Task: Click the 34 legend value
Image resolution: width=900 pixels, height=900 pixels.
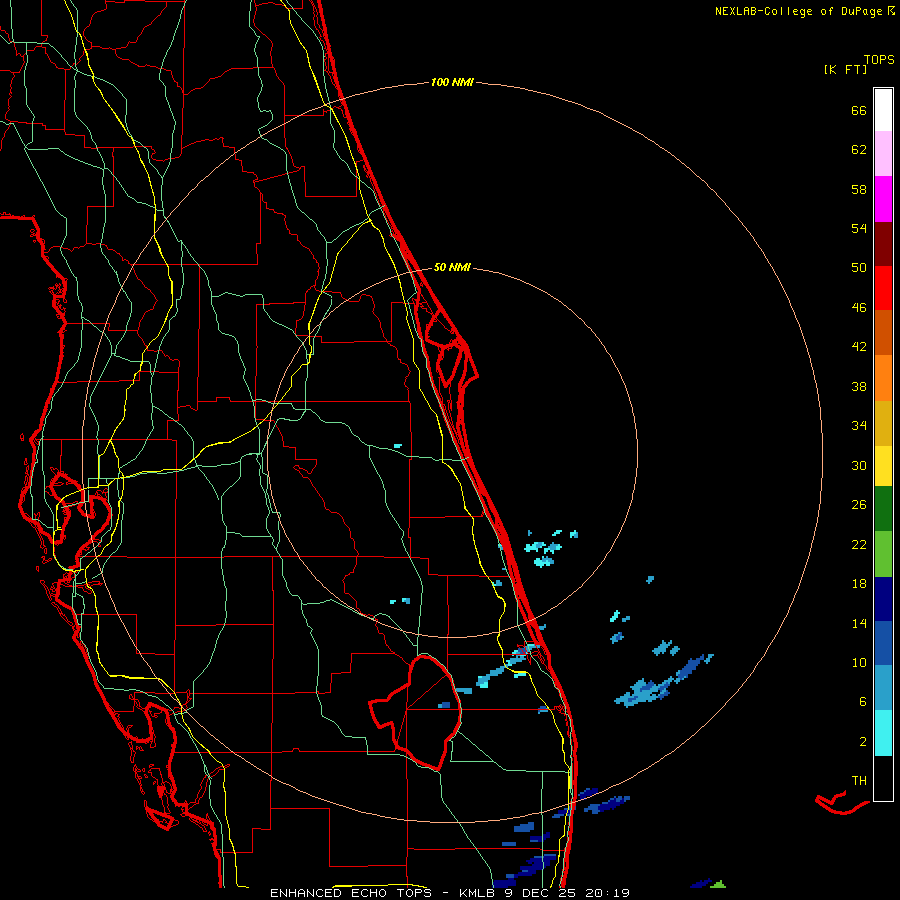Action: 859,426
